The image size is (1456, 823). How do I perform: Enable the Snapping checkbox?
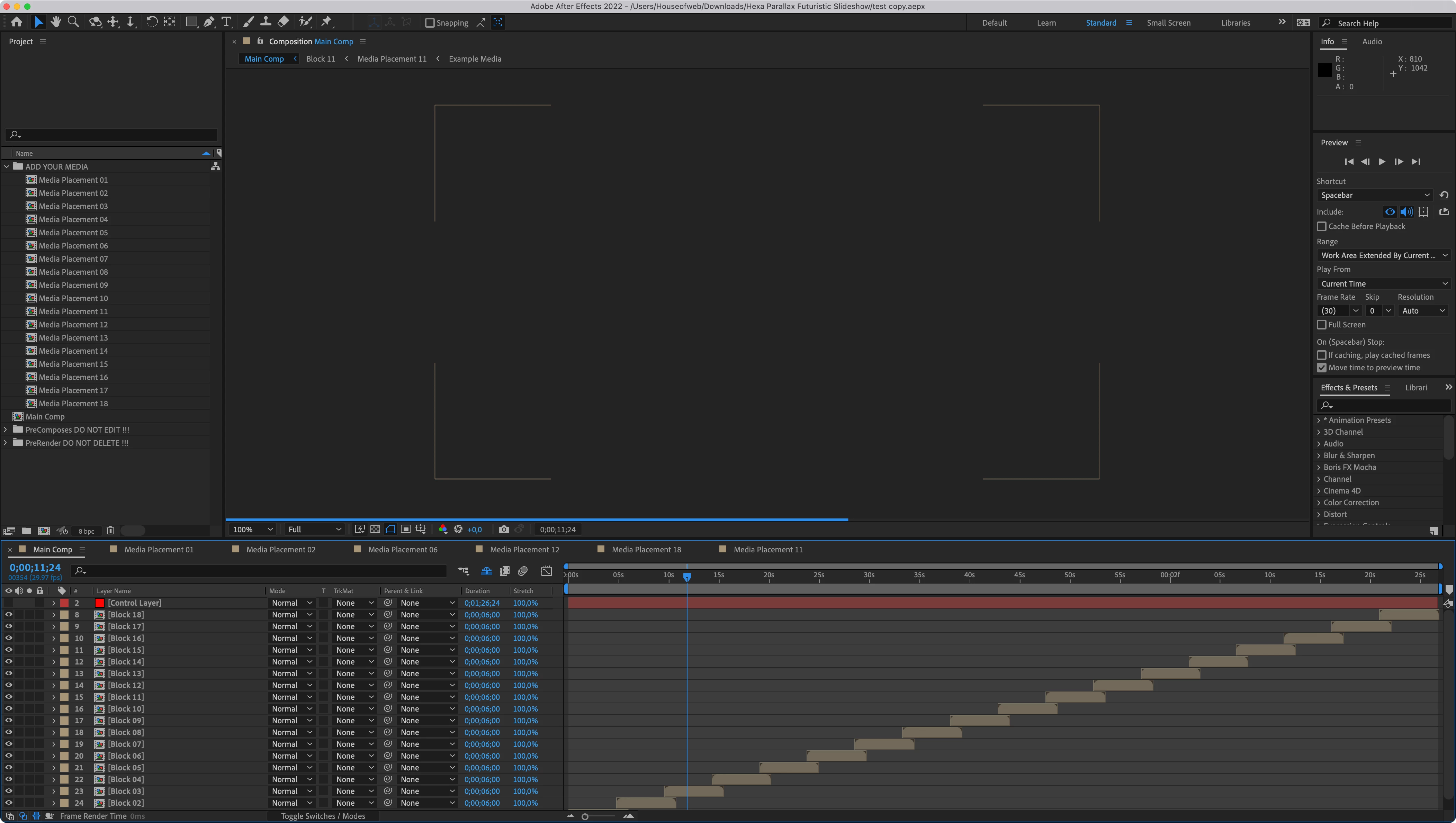coord(430,23)
